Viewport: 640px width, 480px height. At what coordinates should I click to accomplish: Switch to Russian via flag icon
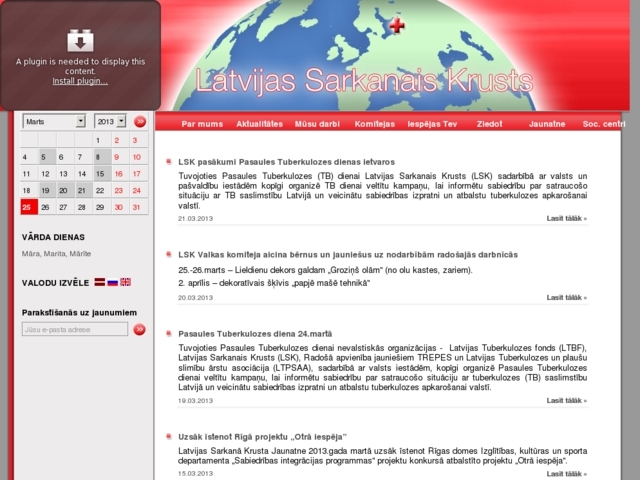click(x=113, y=282)
